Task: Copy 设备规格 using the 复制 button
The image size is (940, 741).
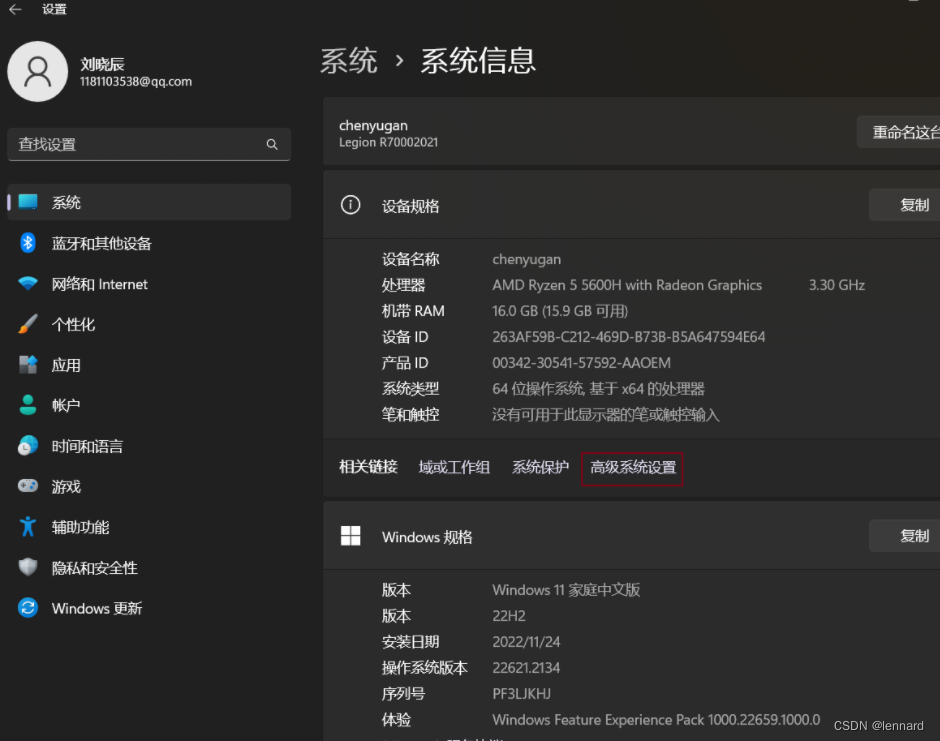Action: (915, 205)
